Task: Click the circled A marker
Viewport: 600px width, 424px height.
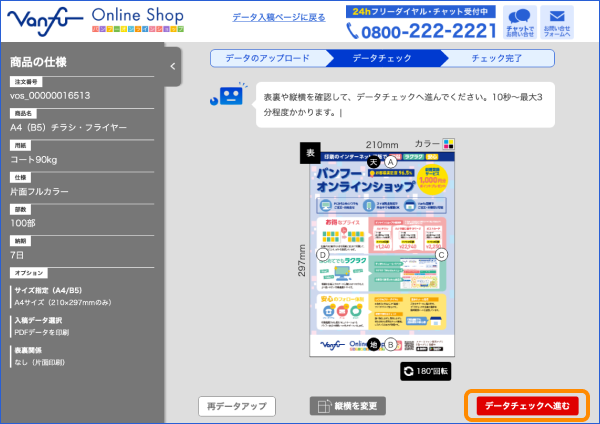Action: pyautogui.click(x=390, y=162)
